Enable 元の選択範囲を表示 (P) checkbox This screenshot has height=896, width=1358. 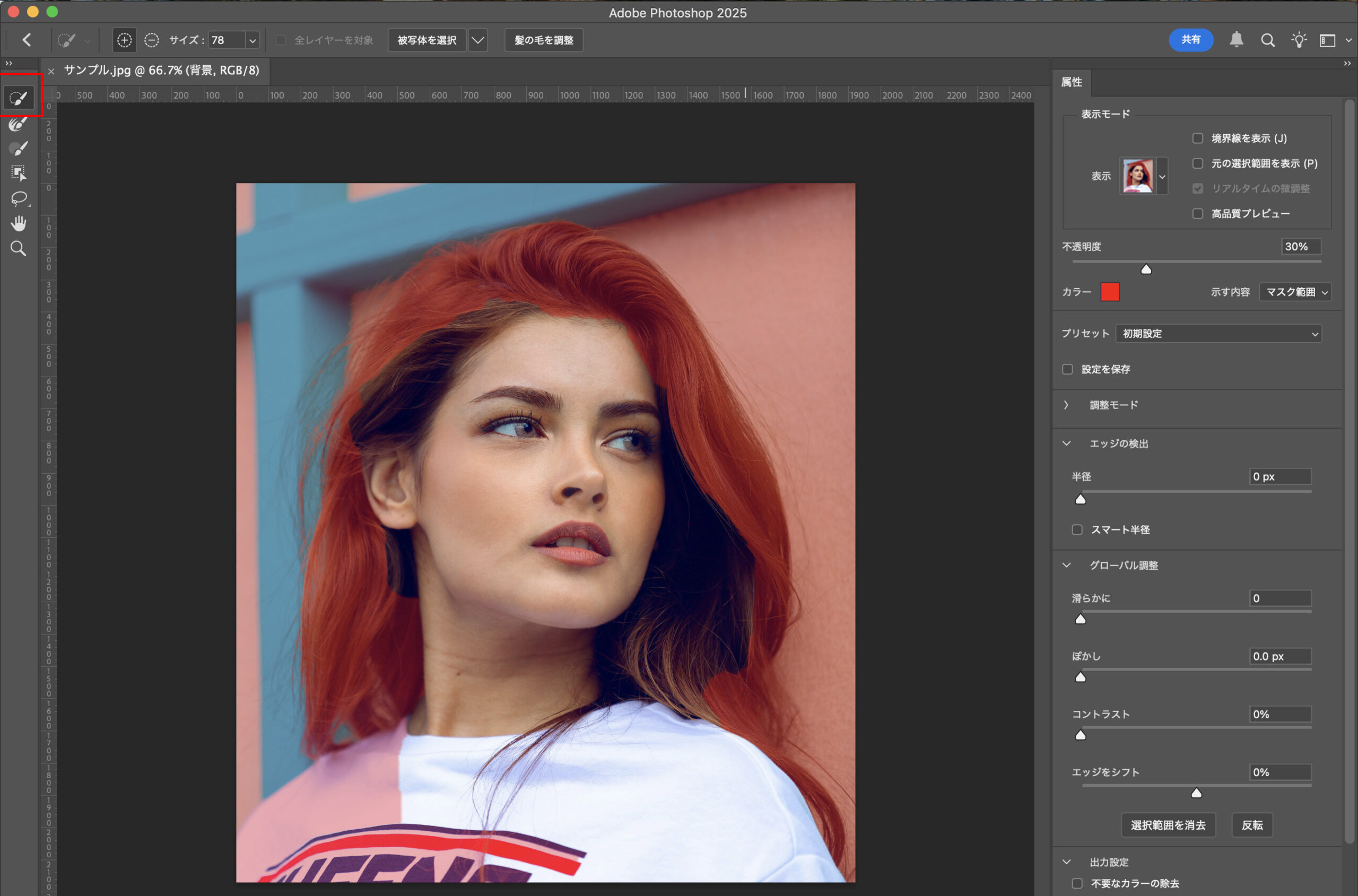(1197, 163)
